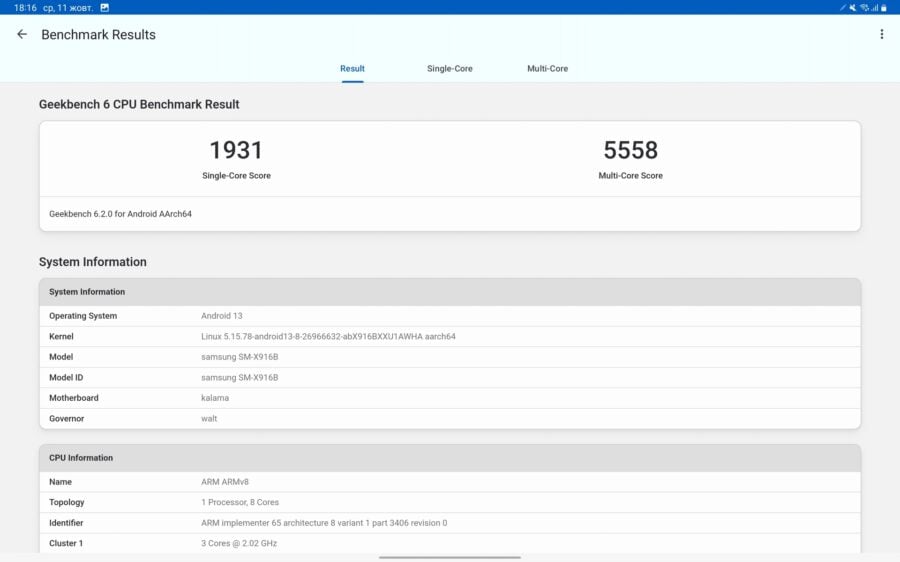Tap the bottom navigation gesture handle
Image resolution: width=900 pixels, height=562 pixels.
tap(449, 557)
